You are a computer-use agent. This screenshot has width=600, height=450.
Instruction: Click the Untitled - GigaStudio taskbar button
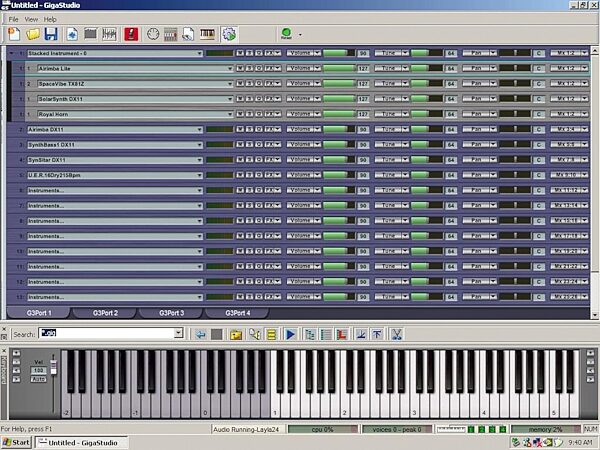pyautogui.click(x=81, y=443)
